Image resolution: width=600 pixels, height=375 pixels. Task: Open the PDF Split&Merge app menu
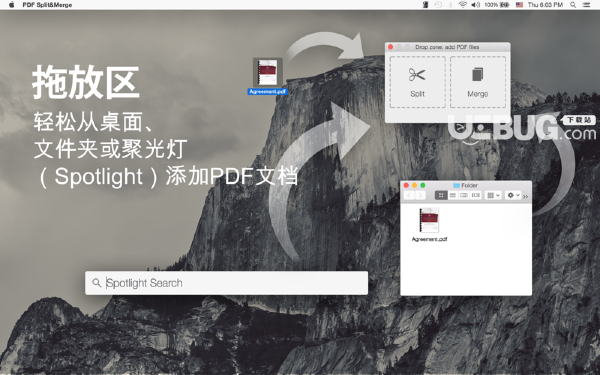[47, 5]
